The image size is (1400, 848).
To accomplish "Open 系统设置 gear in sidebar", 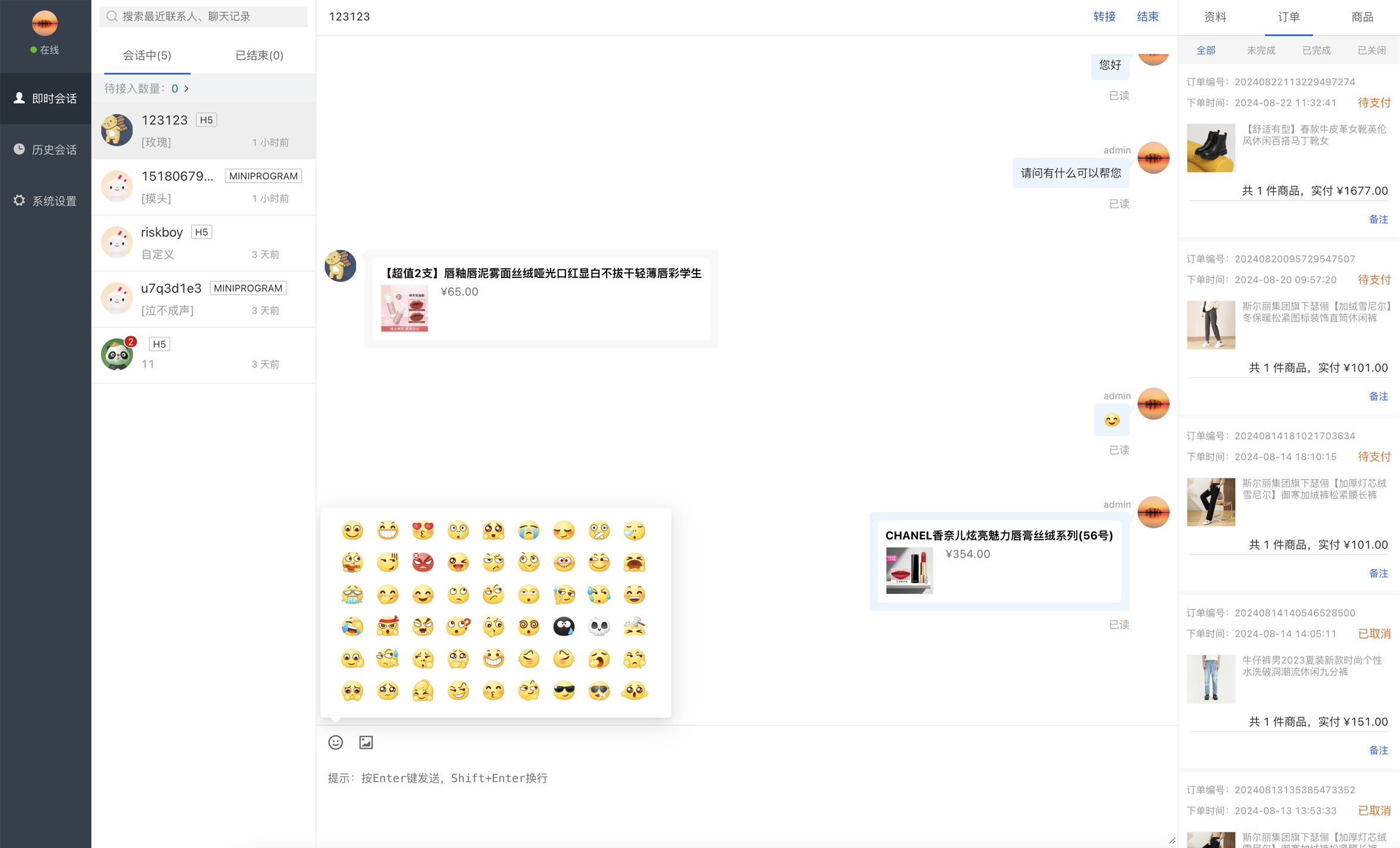I will click(46, 201).
